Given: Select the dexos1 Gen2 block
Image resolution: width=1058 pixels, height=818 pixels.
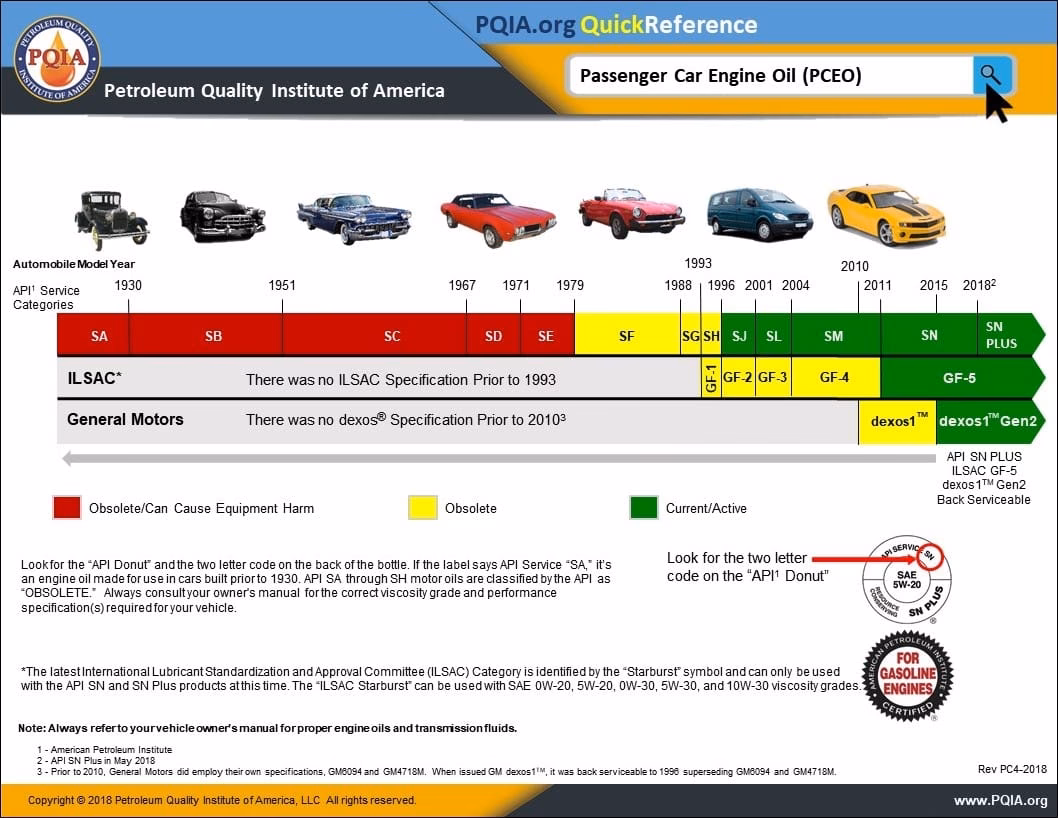Looking at the screenshot, I should pos(991,421).
